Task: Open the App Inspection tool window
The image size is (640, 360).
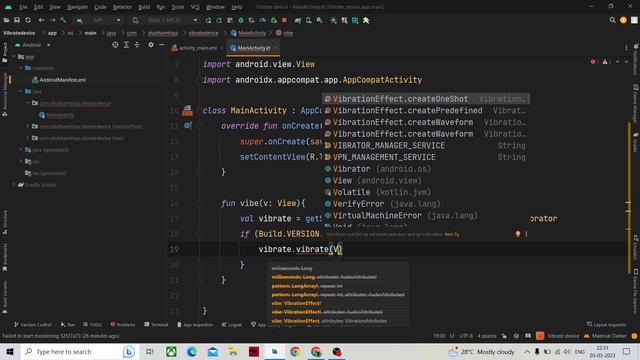Action: coord(195,324)
